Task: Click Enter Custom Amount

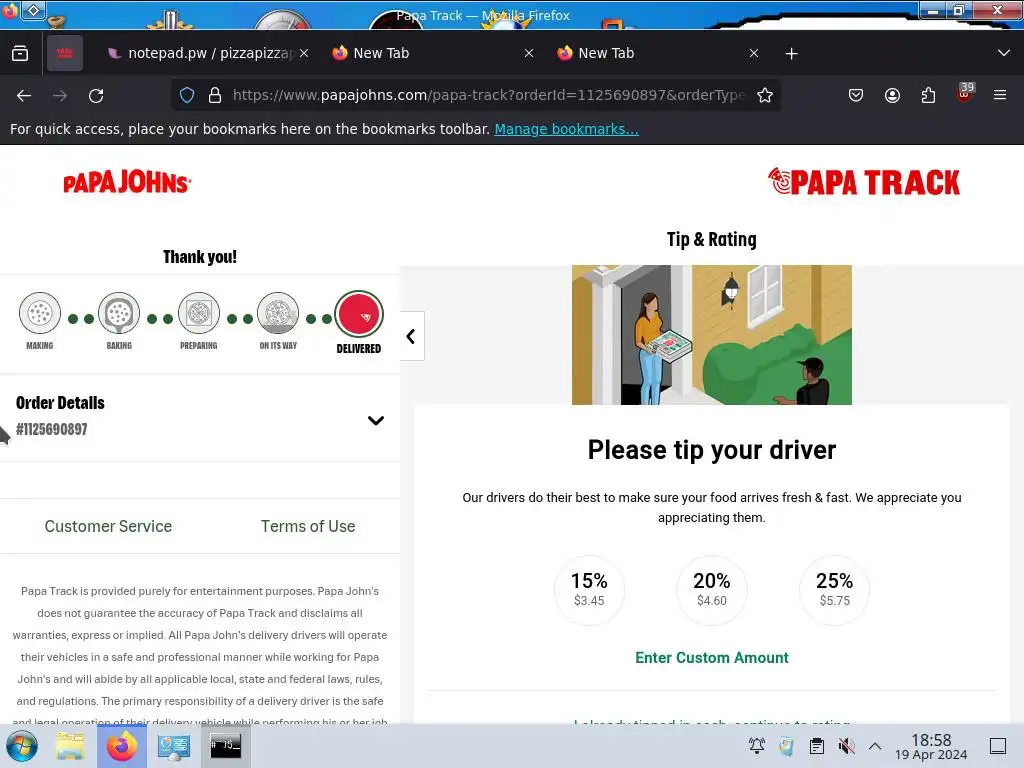Action: (x=711, y=658)
